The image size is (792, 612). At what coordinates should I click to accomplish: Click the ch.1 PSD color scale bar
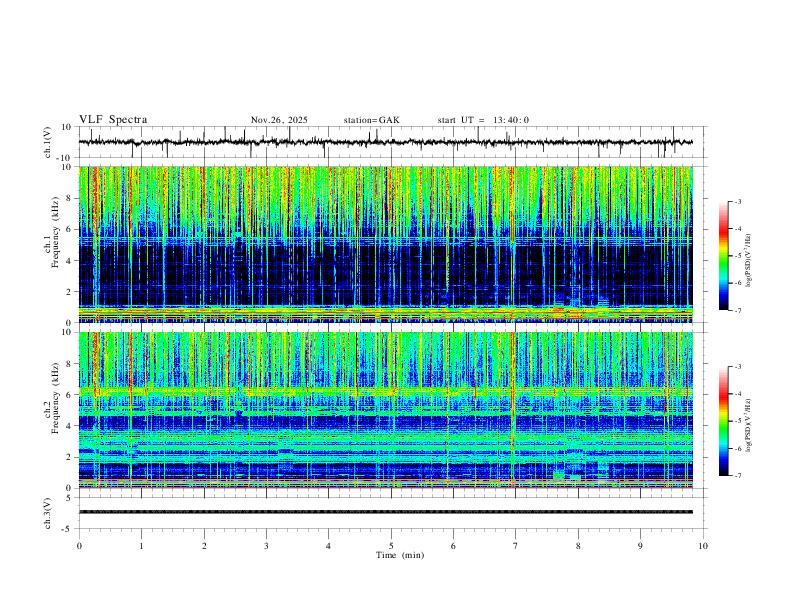(724, 256)
